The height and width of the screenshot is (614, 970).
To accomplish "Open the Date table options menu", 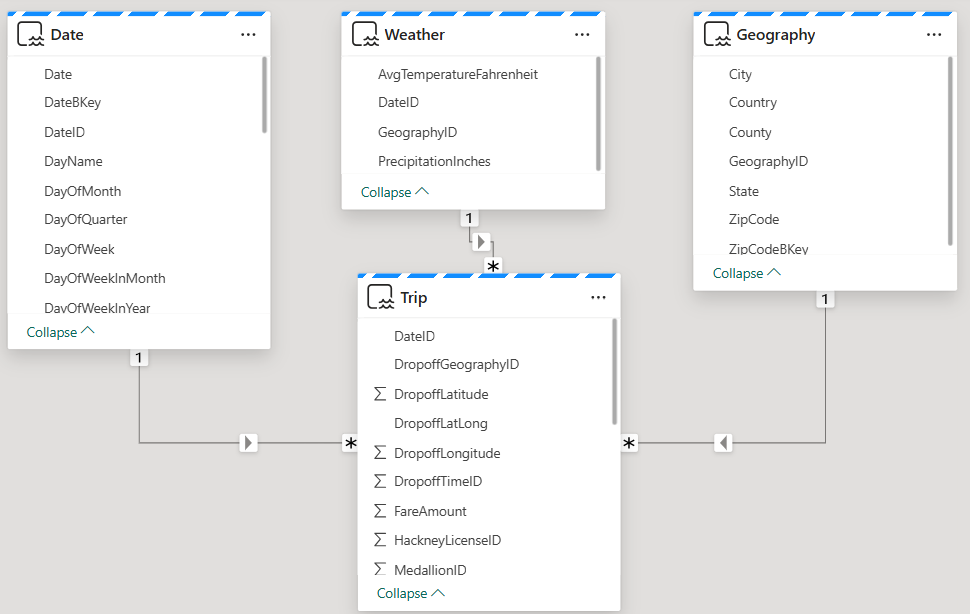I will pos(248,35).
